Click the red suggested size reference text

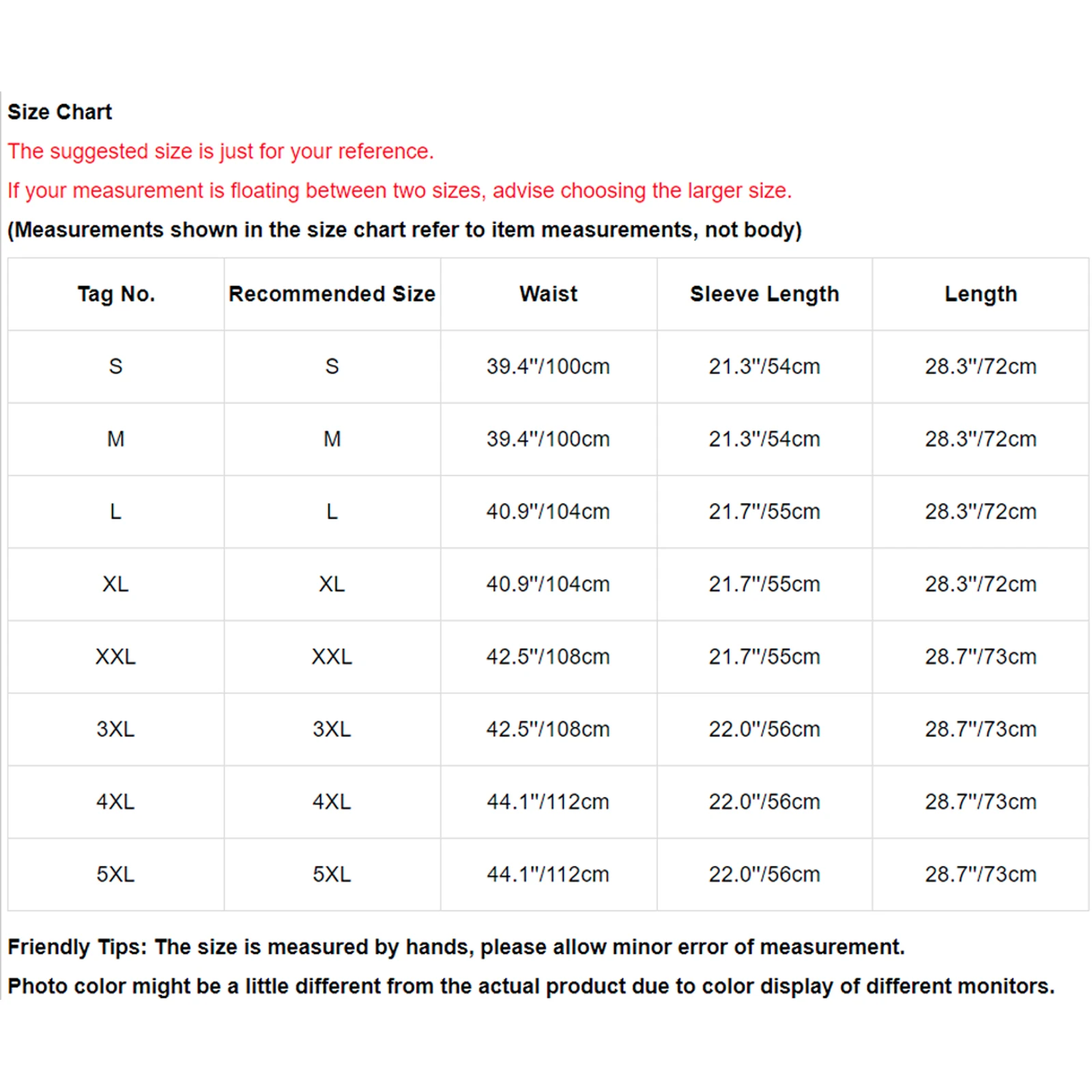[220, 151]
